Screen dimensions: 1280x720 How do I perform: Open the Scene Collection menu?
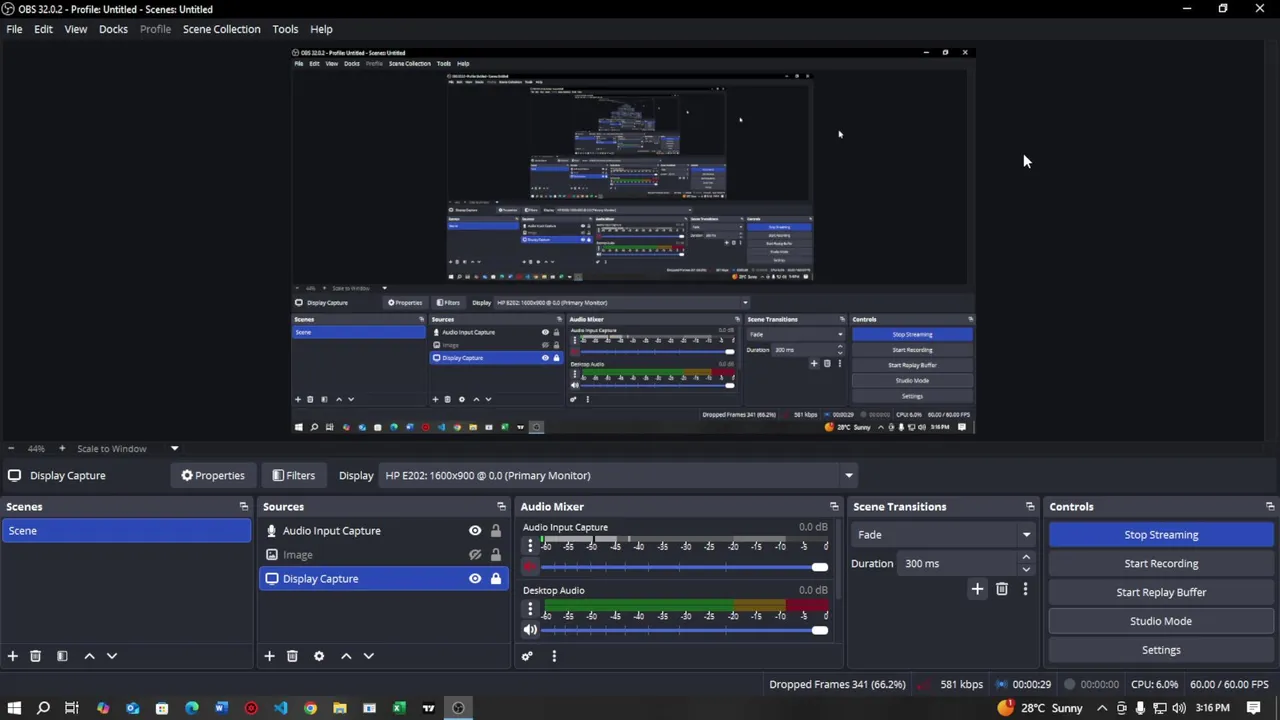(221, 29)
